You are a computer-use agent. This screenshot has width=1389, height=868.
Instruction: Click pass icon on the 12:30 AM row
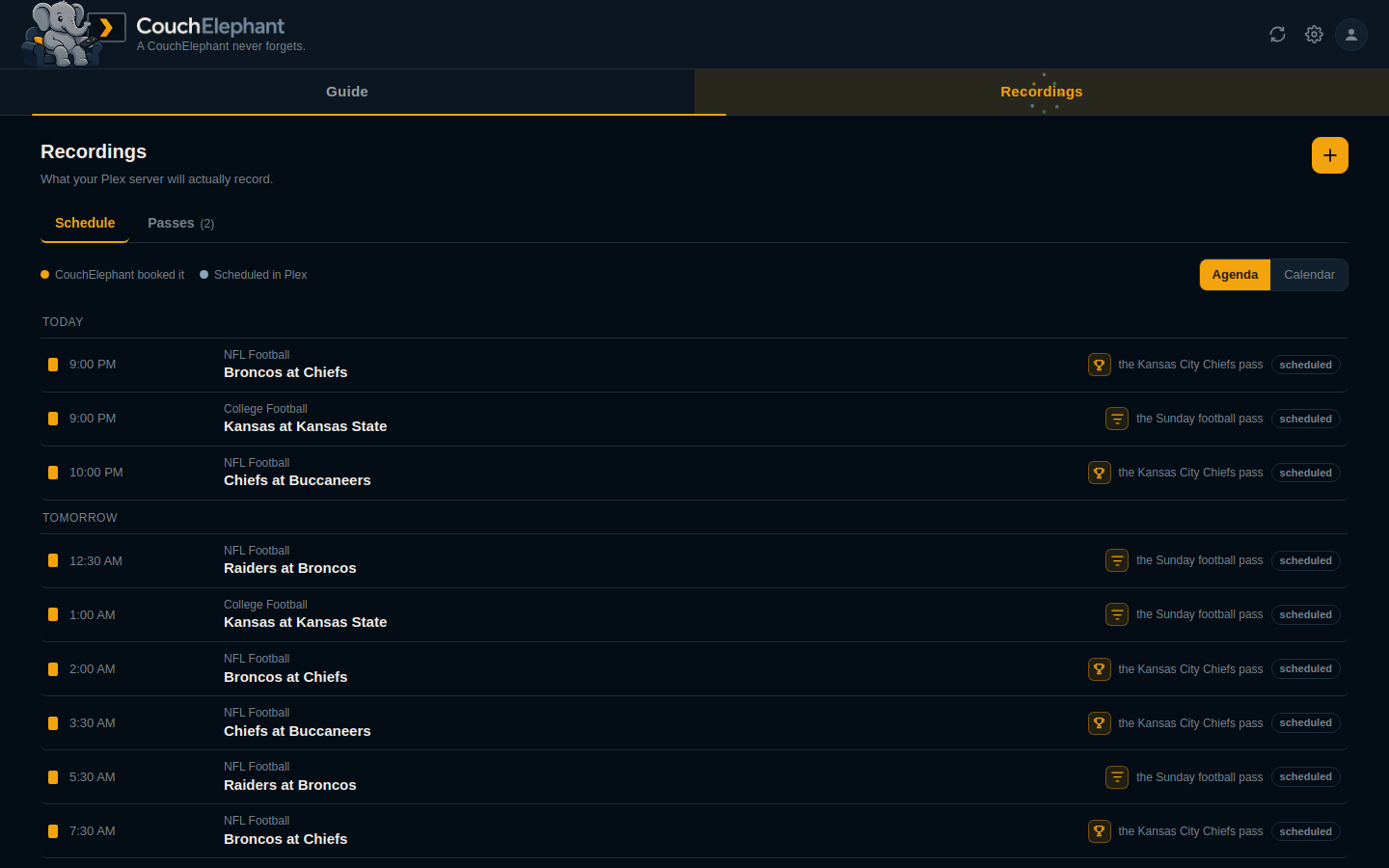[x=1117, y=560]
